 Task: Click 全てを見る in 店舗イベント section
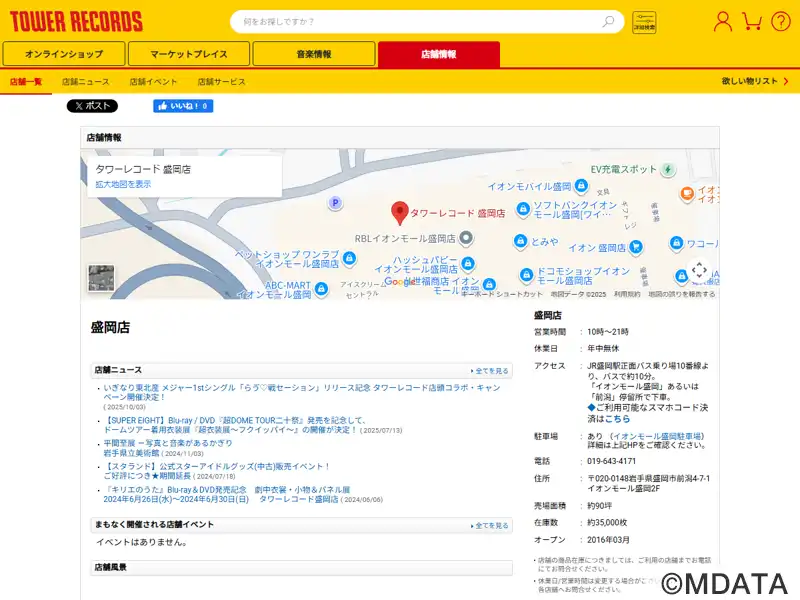pos(489,526)
